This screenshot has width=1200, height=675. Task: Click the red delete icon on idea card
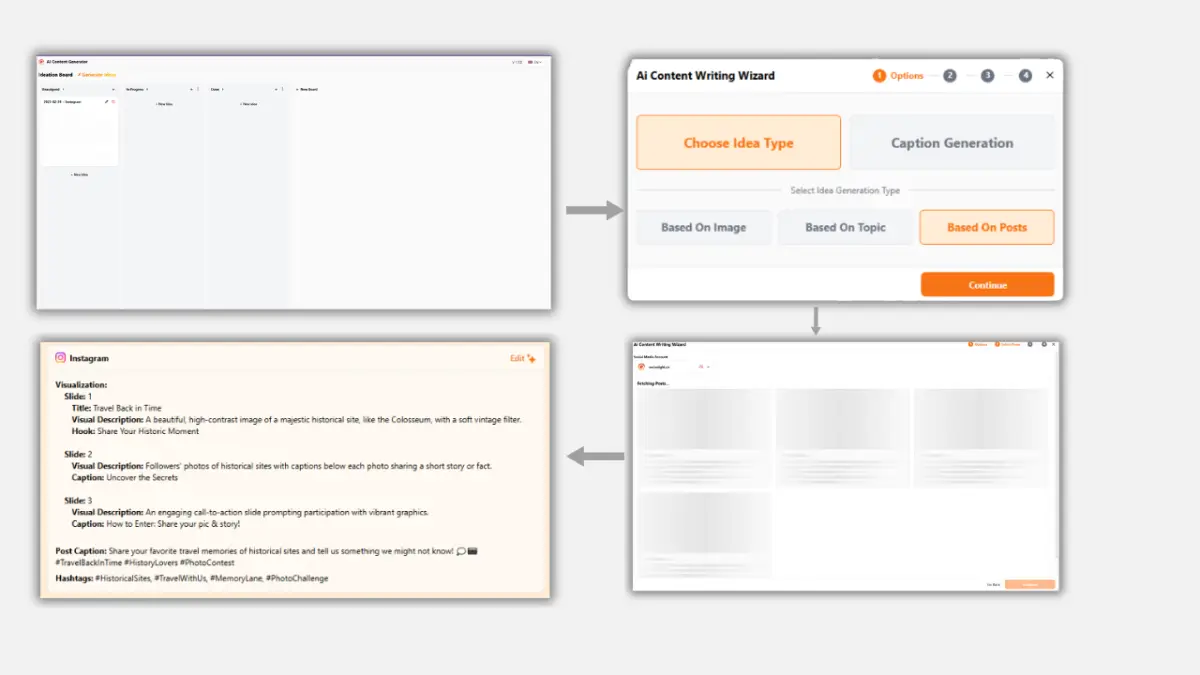pyautogui.click(x=113, y=101)
